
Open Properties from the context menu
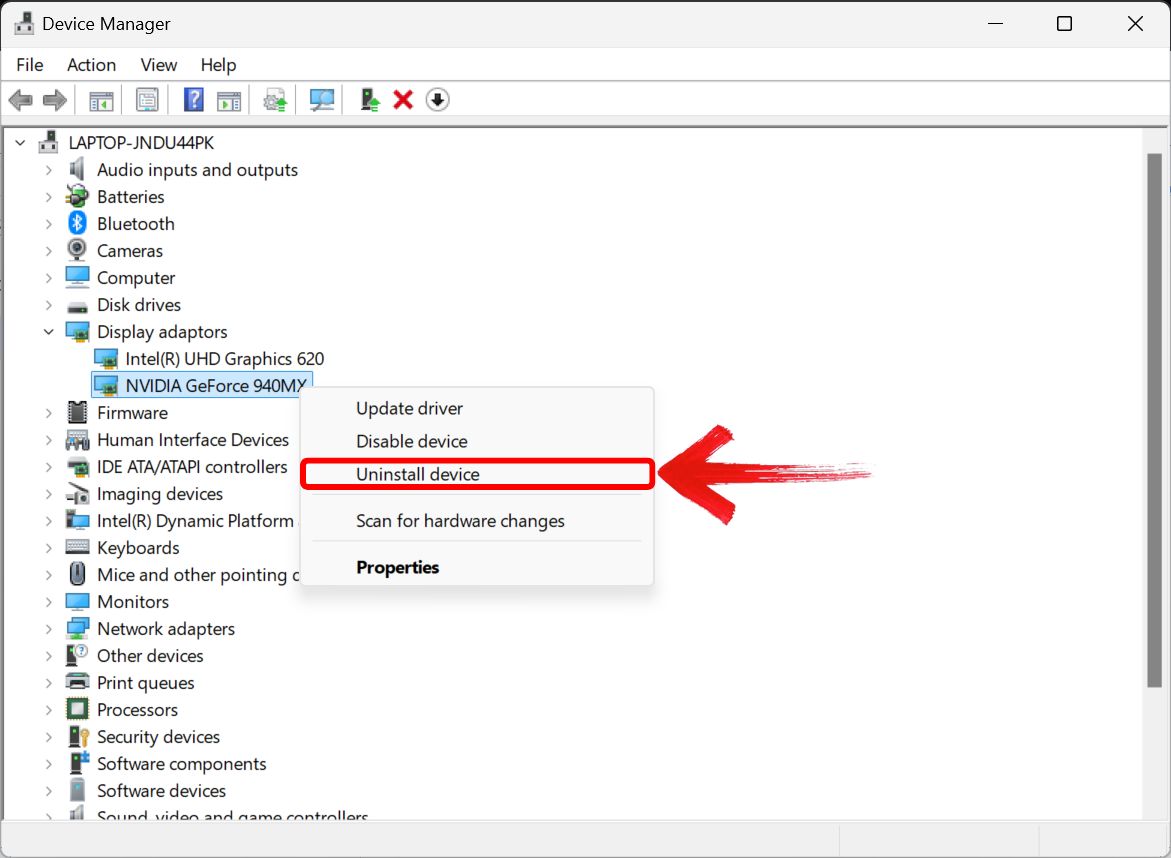(397, 567)
